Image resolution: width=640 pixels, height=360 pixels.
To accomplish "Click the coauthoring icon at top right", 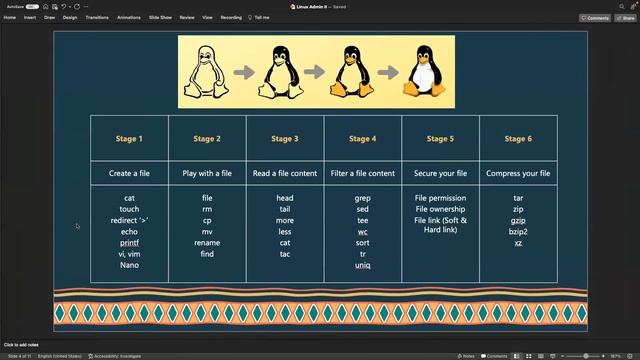I will 633,7.
